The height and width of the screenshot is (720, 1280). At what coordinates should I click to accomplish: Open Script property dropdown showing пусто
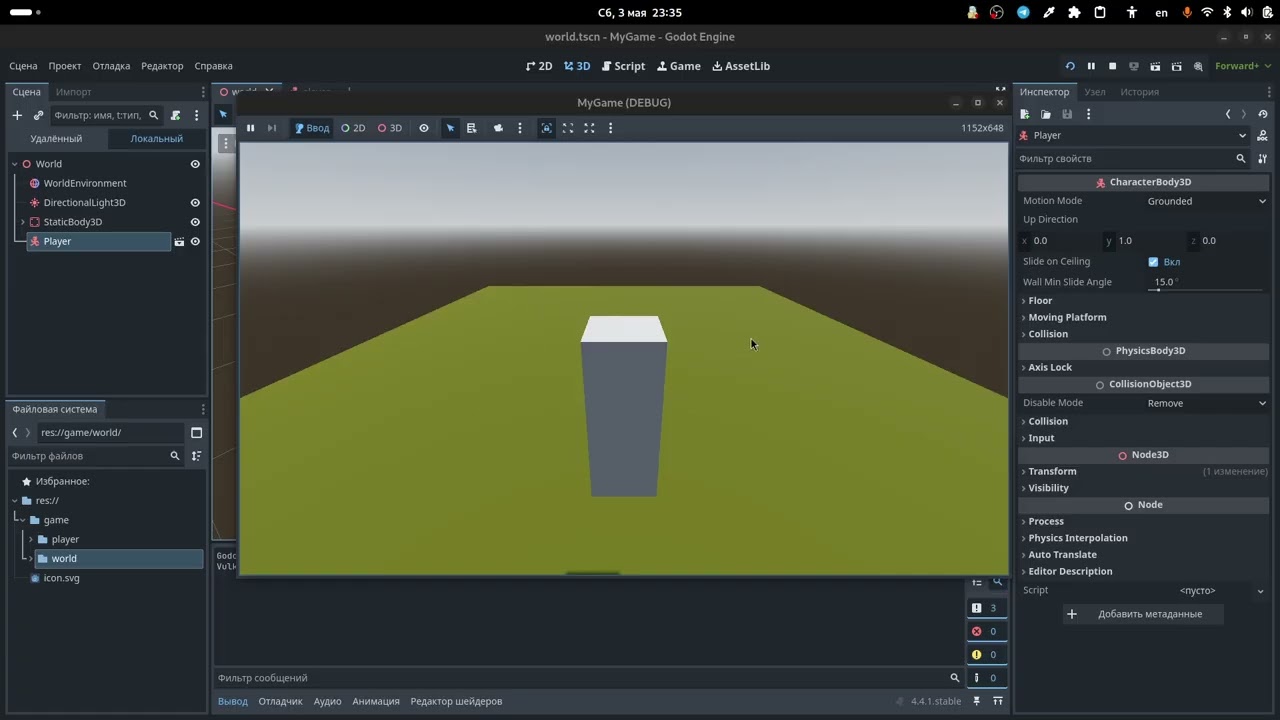(1206, 591)
